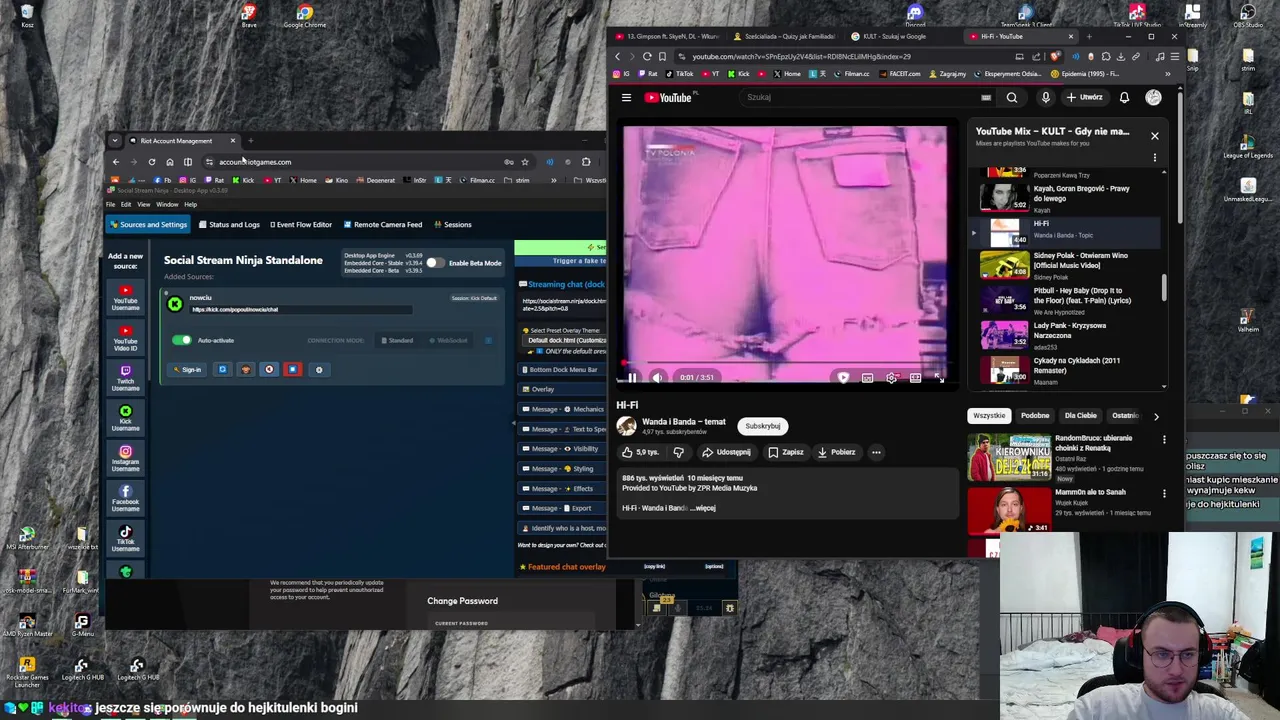
Task: Open video player settings gear
Action: [891, 378]
